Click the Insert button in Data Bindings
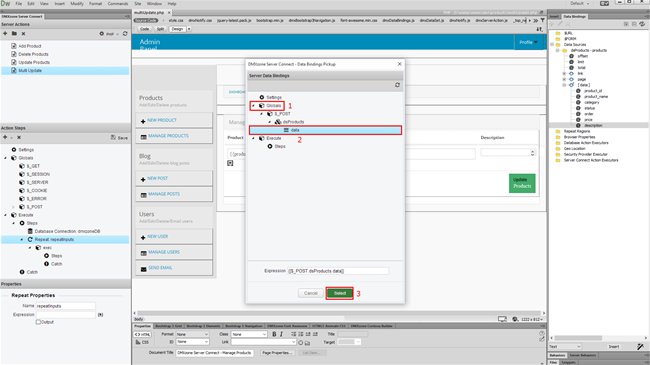Screen dimensions: 650x365 [x=614, y=347]
